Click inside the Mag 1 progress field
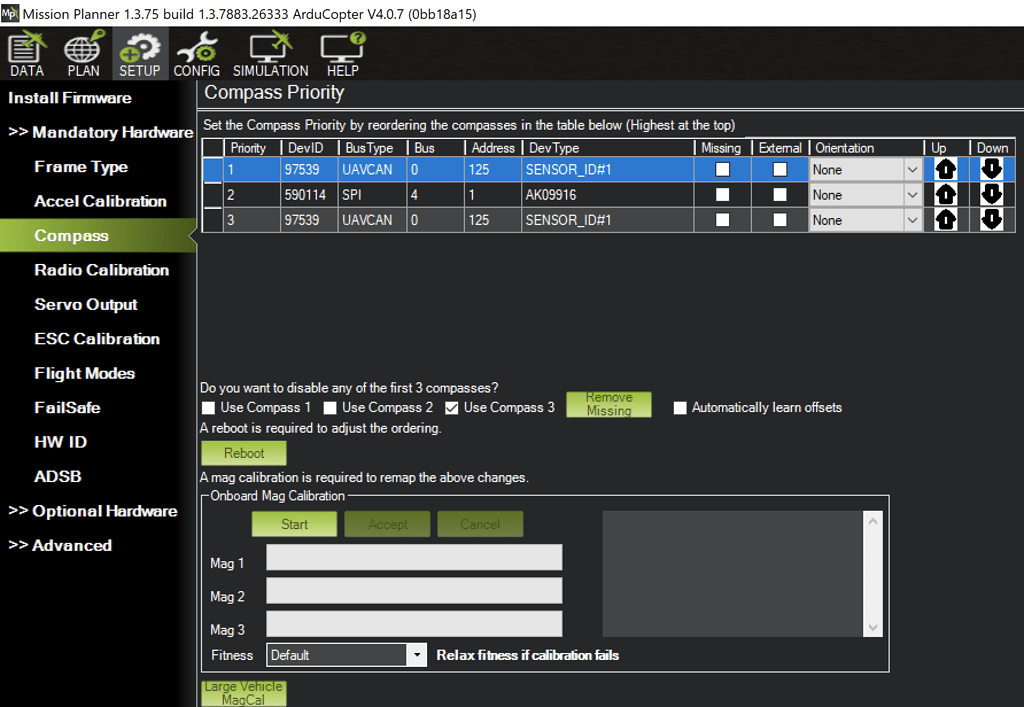Screen dimensions: 1024x707 coord(414,557)
